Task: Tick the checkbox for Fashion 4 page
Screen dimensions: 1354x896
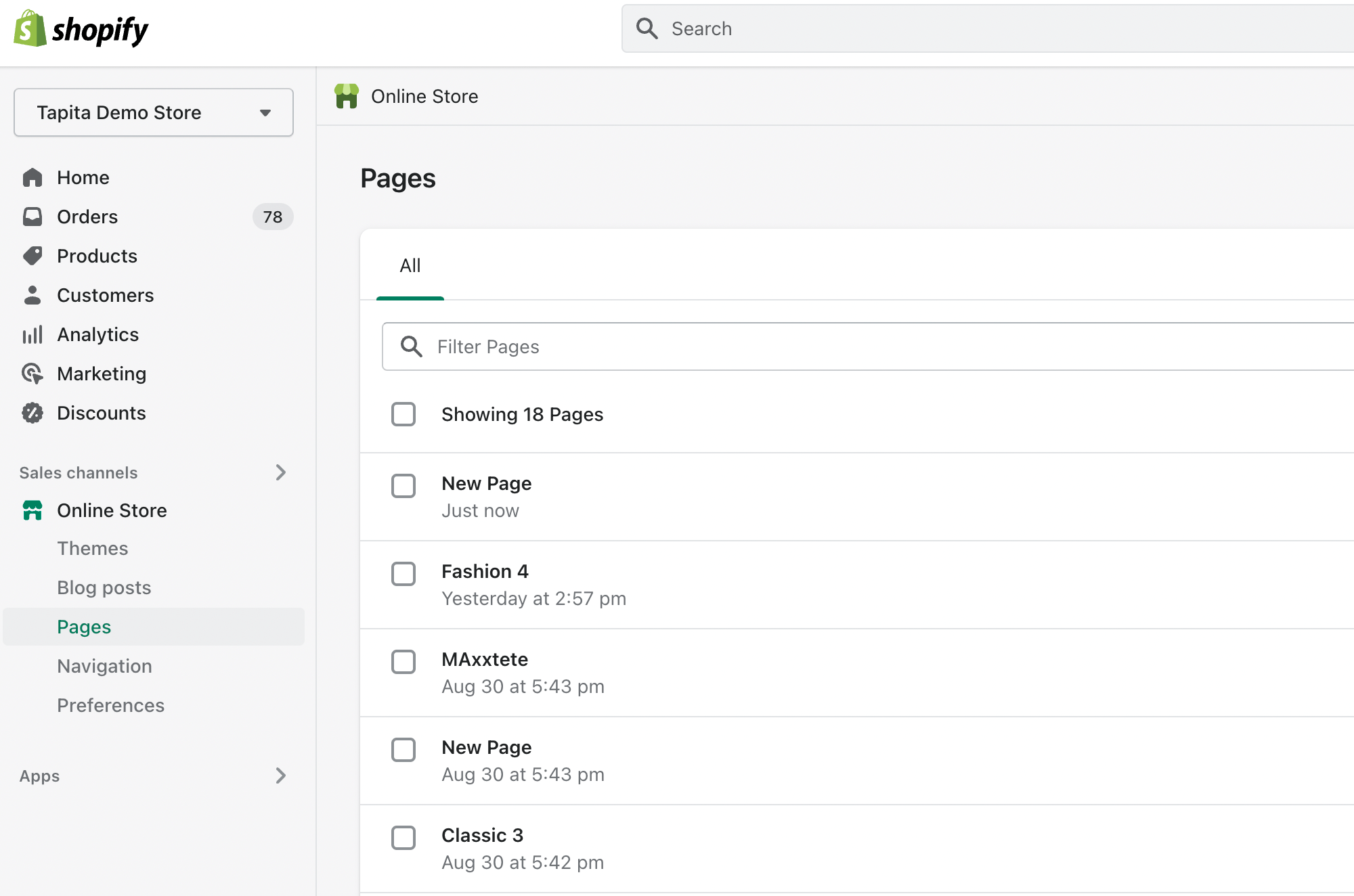Action: pyautogui.click(x=403, y=574)
